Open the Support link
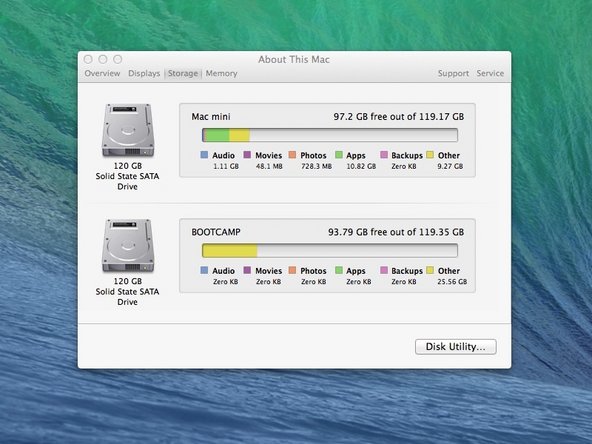 (453, 73)
